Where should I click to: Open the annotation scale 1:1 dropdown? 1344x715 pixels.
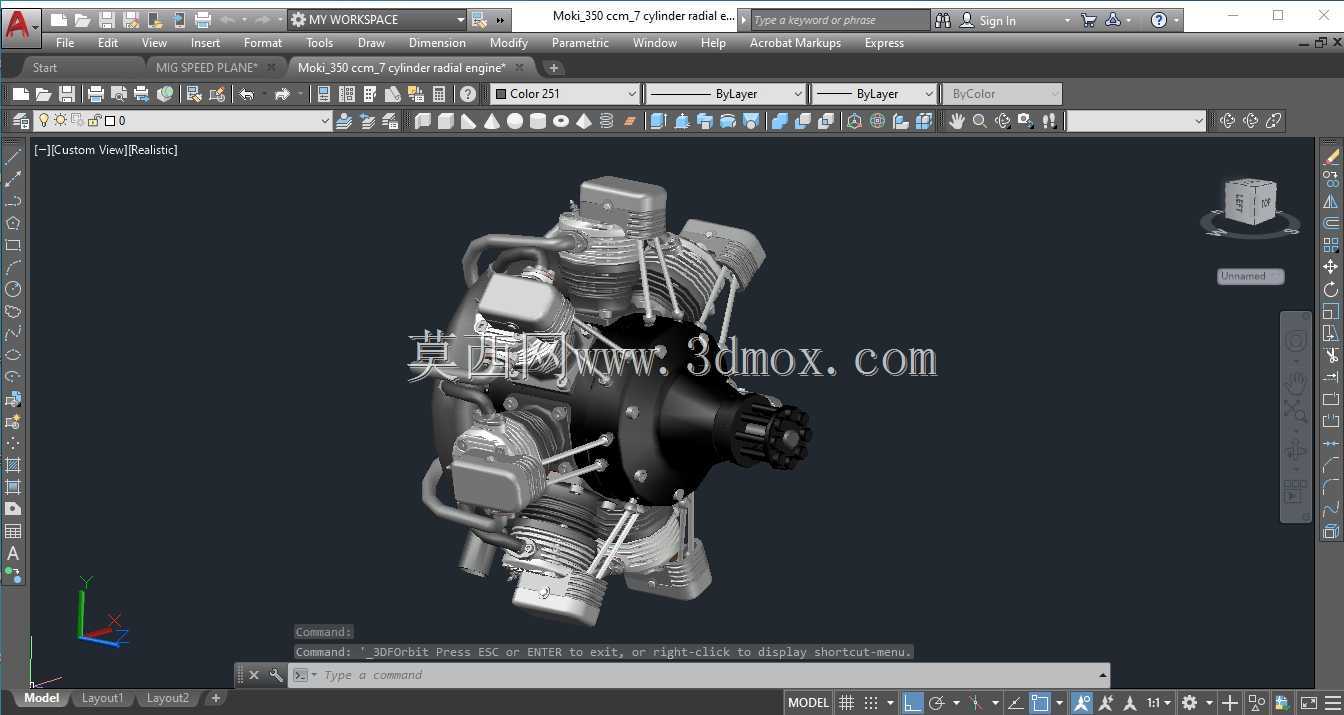click(1159, 703)
